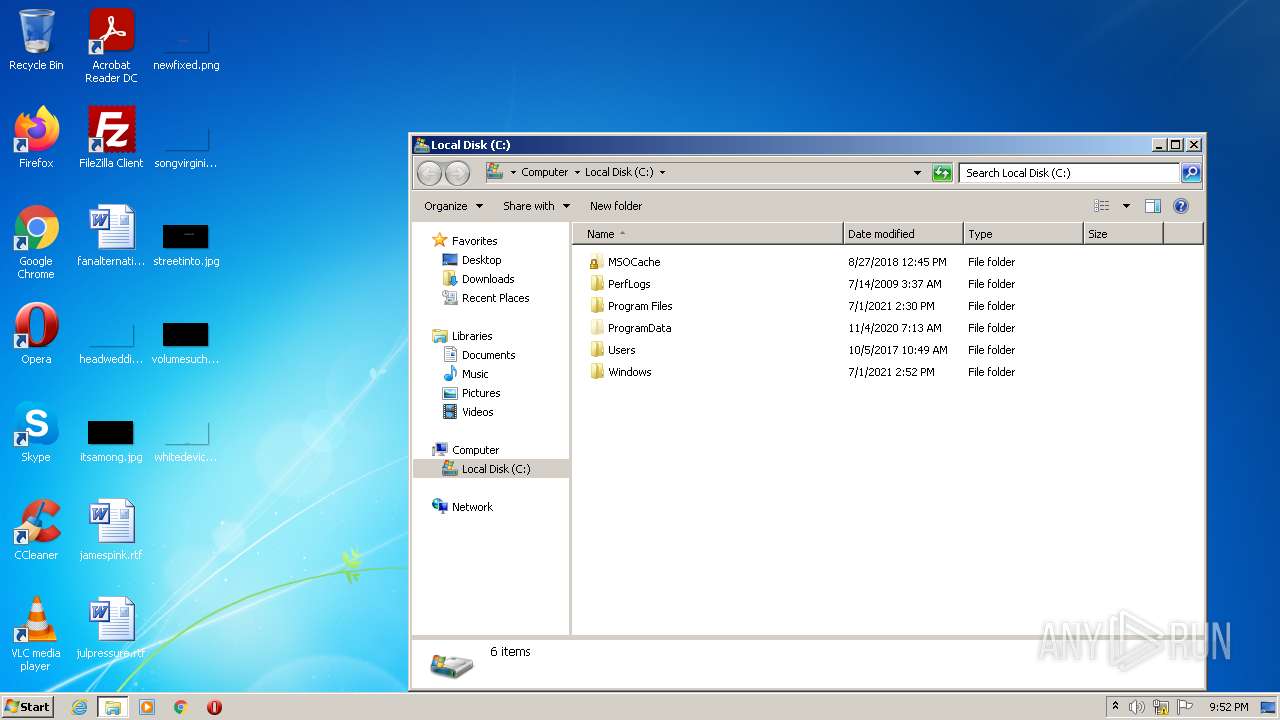Open the Opera desktop shortcut
Image resolution: width=1280 pixels, height=720 pixels.
36,334
